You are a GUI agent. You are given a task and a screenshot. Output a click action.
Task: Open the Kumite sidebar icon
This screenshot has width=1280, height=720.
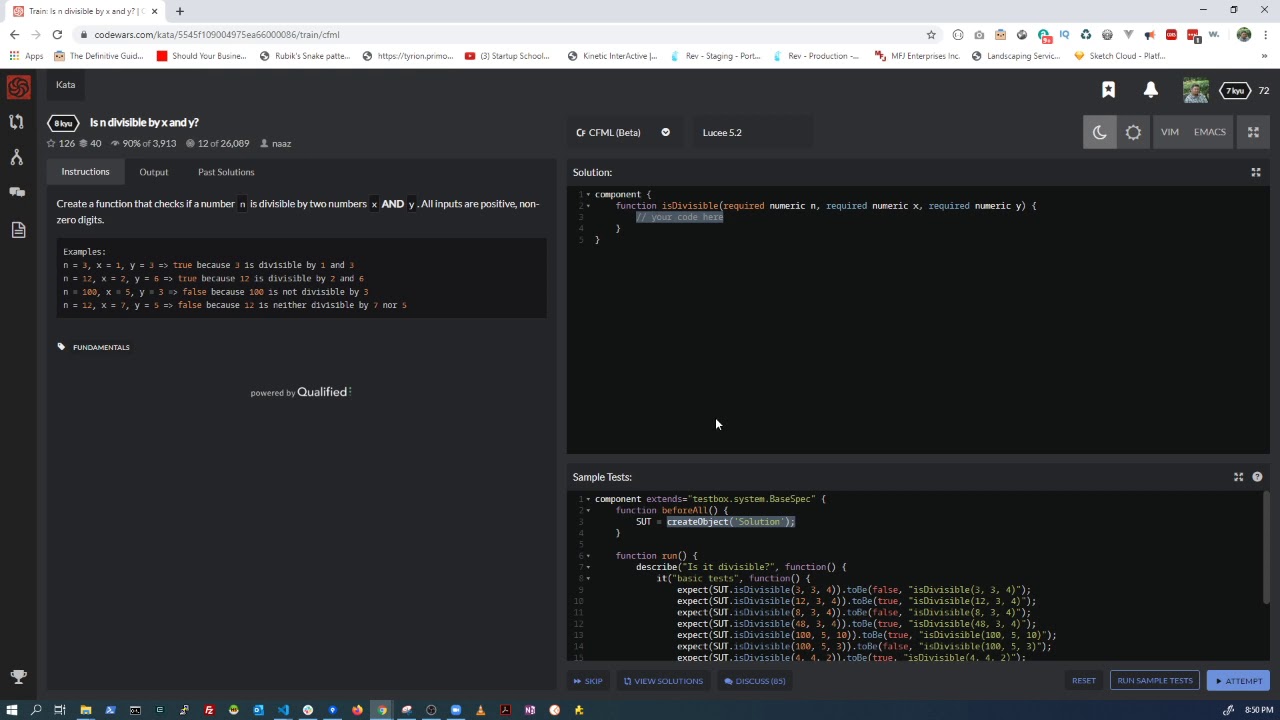[x=17, y=157]
